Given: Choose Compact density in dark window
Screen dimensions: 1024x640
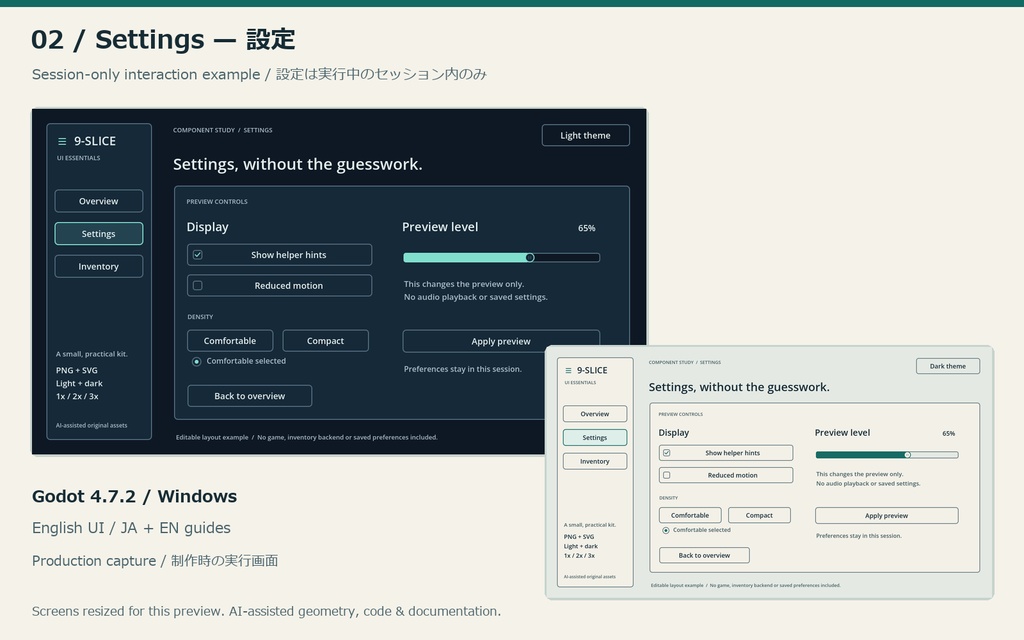Looking at the screenshot, I should [x=325, y=341].
